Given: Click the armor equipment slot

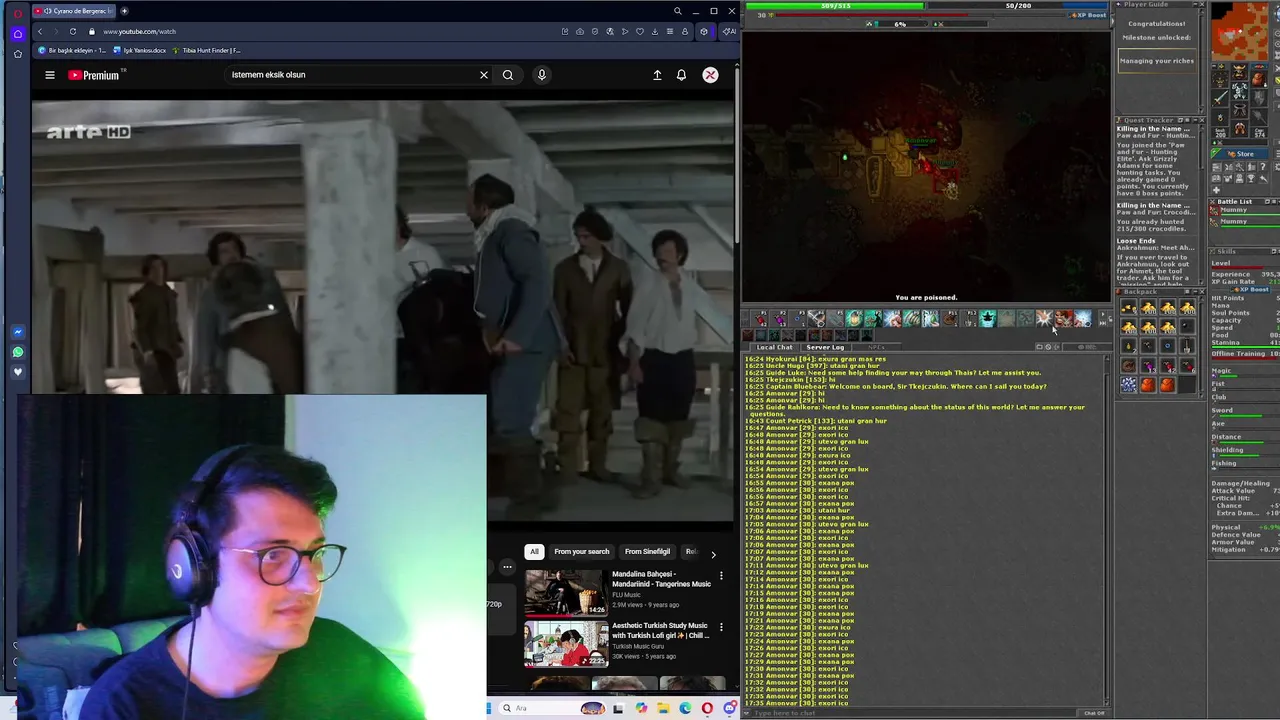Looking at the screenshot, I should [x=1239, y=91].
